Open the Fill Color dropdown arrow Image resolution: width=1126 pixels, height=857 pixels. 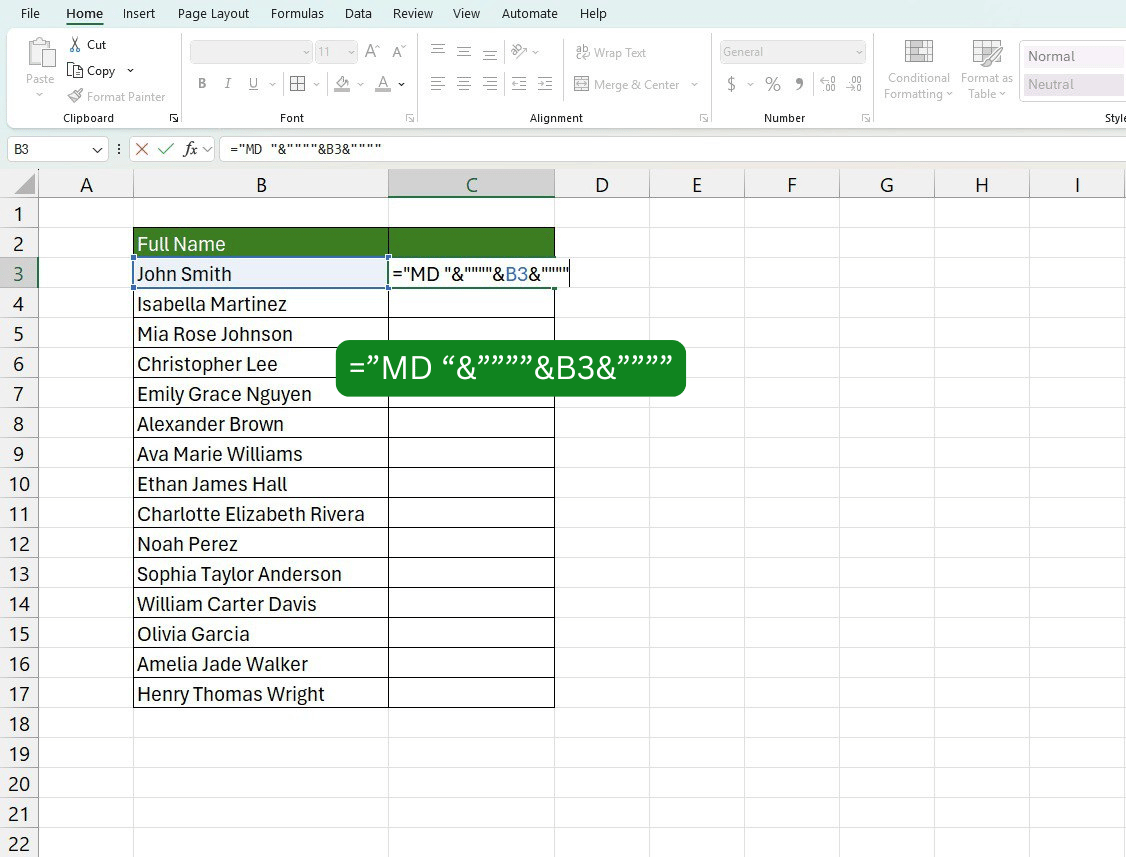click(360, 85)
